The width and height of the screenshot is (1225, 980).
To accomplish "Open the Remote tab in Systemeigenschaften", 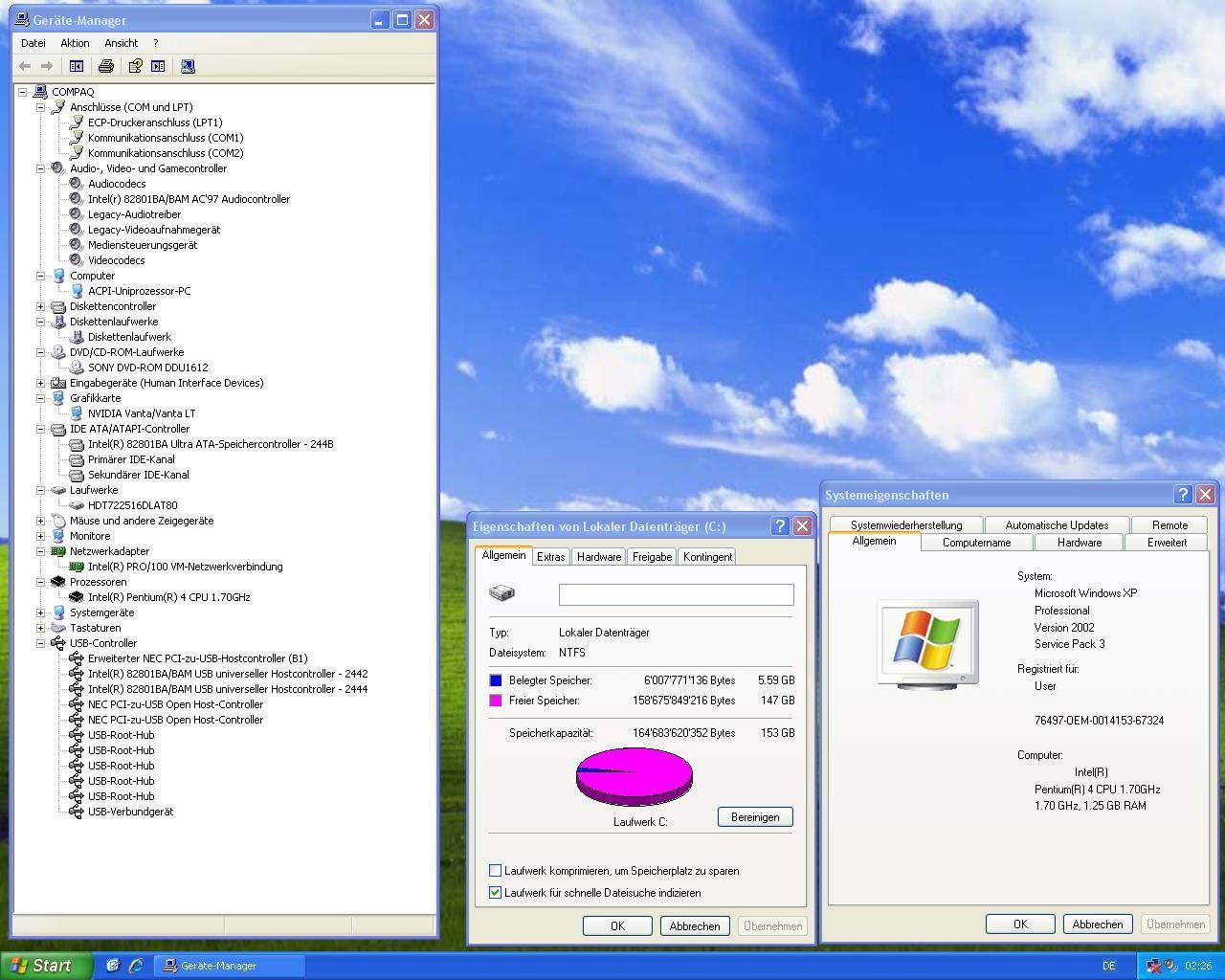I will click(1169, 525).
